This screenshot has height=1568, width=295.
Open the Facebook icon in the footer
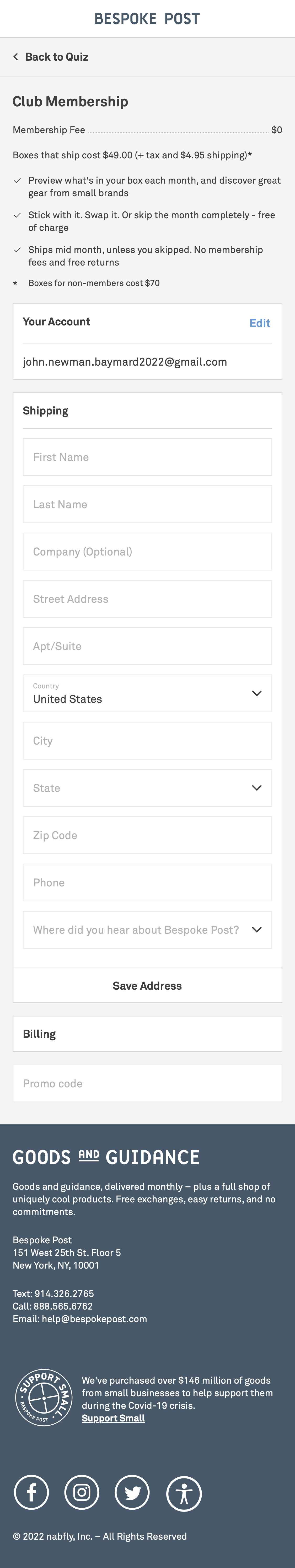pyautogui.click(x=32, y=1493)
